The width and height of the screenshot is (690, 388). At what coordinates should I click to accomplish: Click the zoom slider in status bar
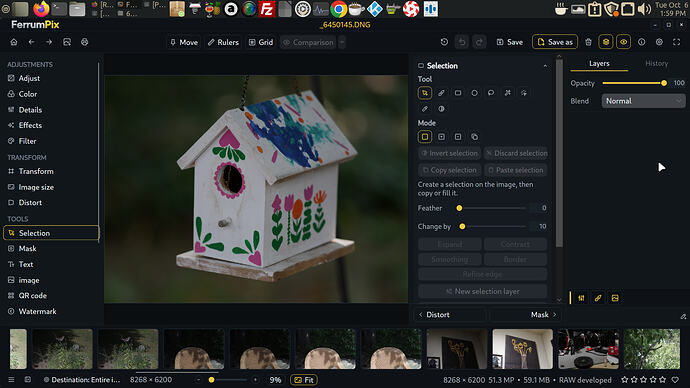tap(228, 380)
